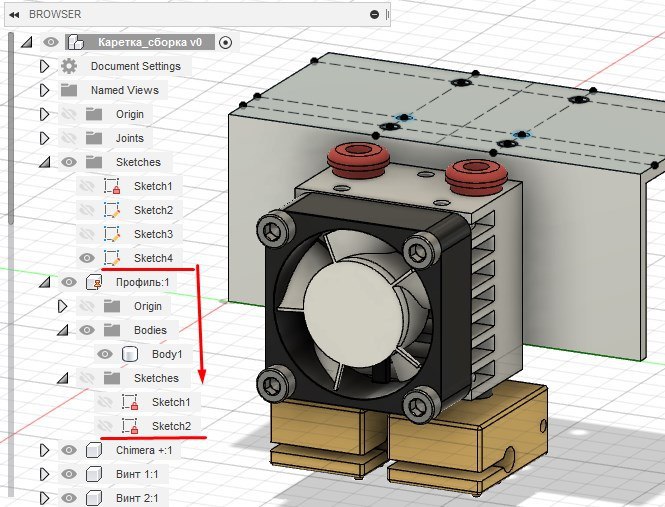This screenshot has width=665, height=507.
Task: Click the BROWSER panel header title
Action: pyautogui.click(x=55, y=14)
